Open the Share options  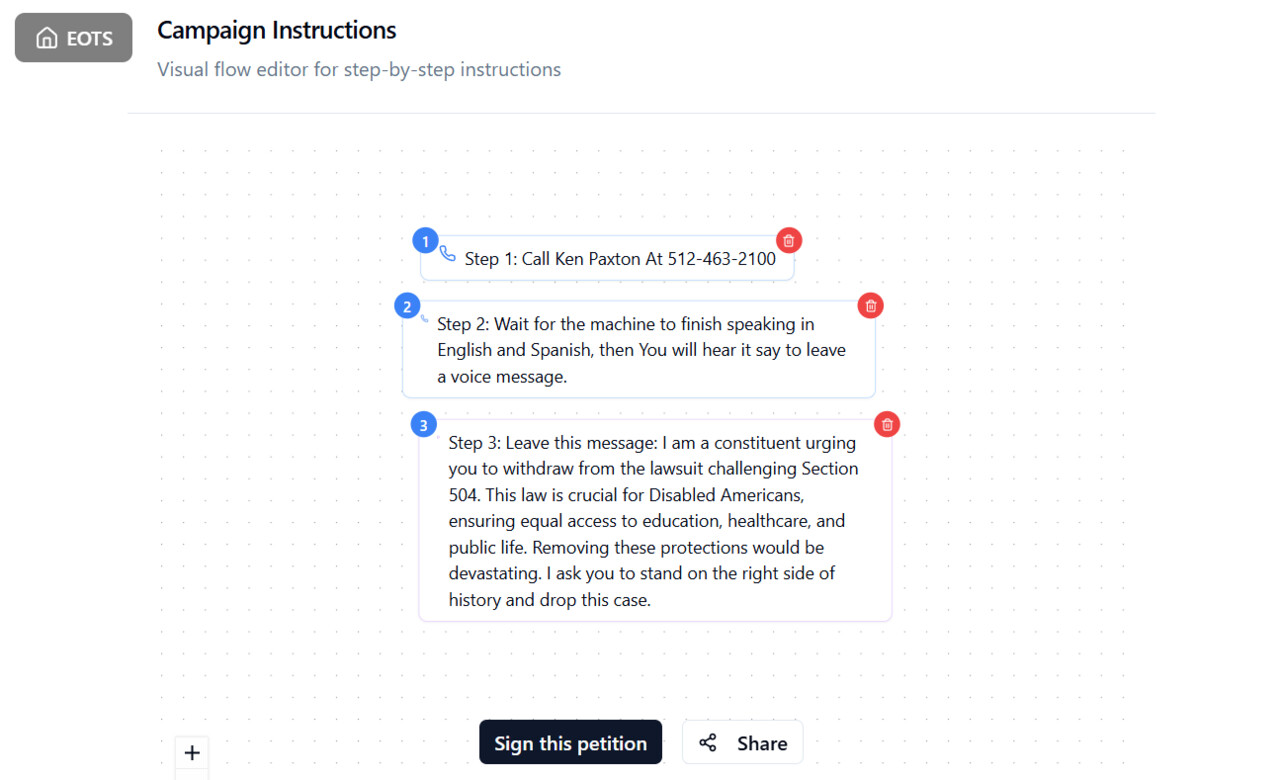742,742
